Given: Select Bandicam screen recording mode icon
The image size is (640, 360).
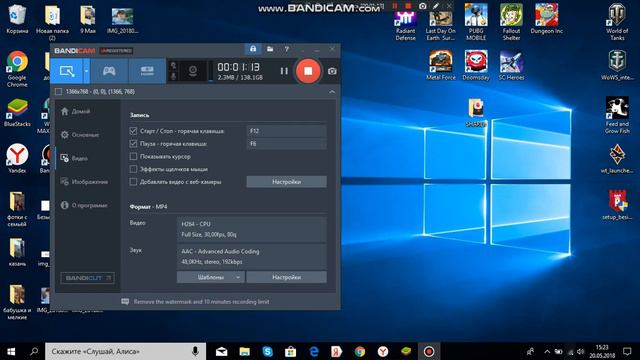Looking at the screenshot, I should pyautogui.click(x=67, y=71).
